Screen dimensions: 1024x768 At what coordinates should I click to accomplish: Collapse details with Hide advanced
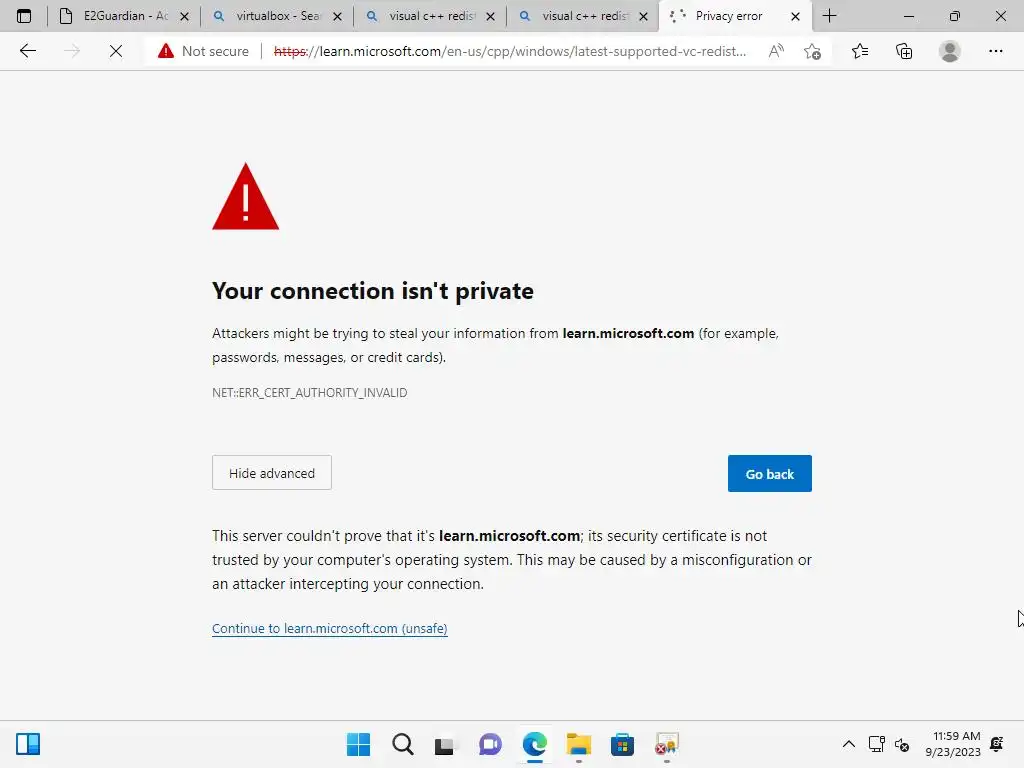[x=271, y=473]
